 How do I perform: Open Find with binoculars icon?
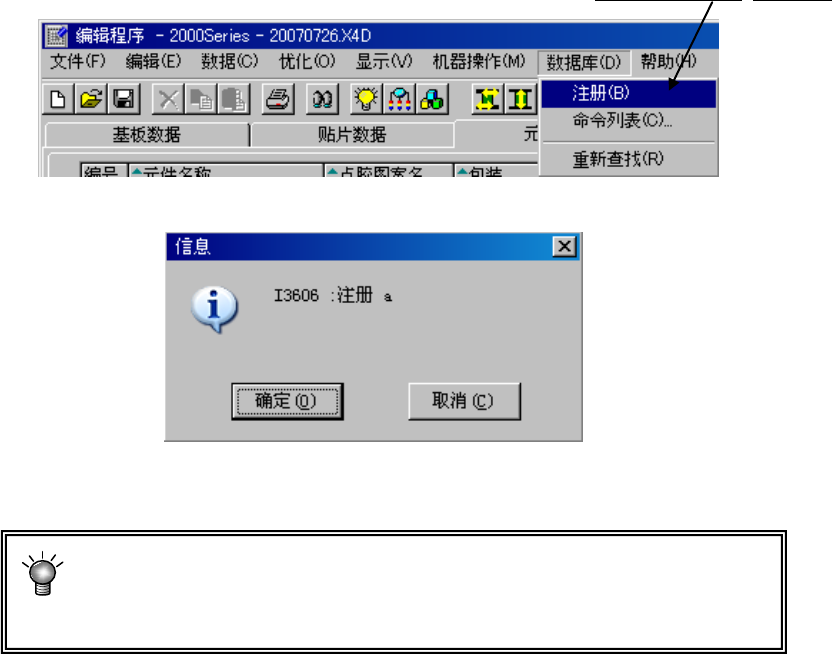tap(322, 99)
